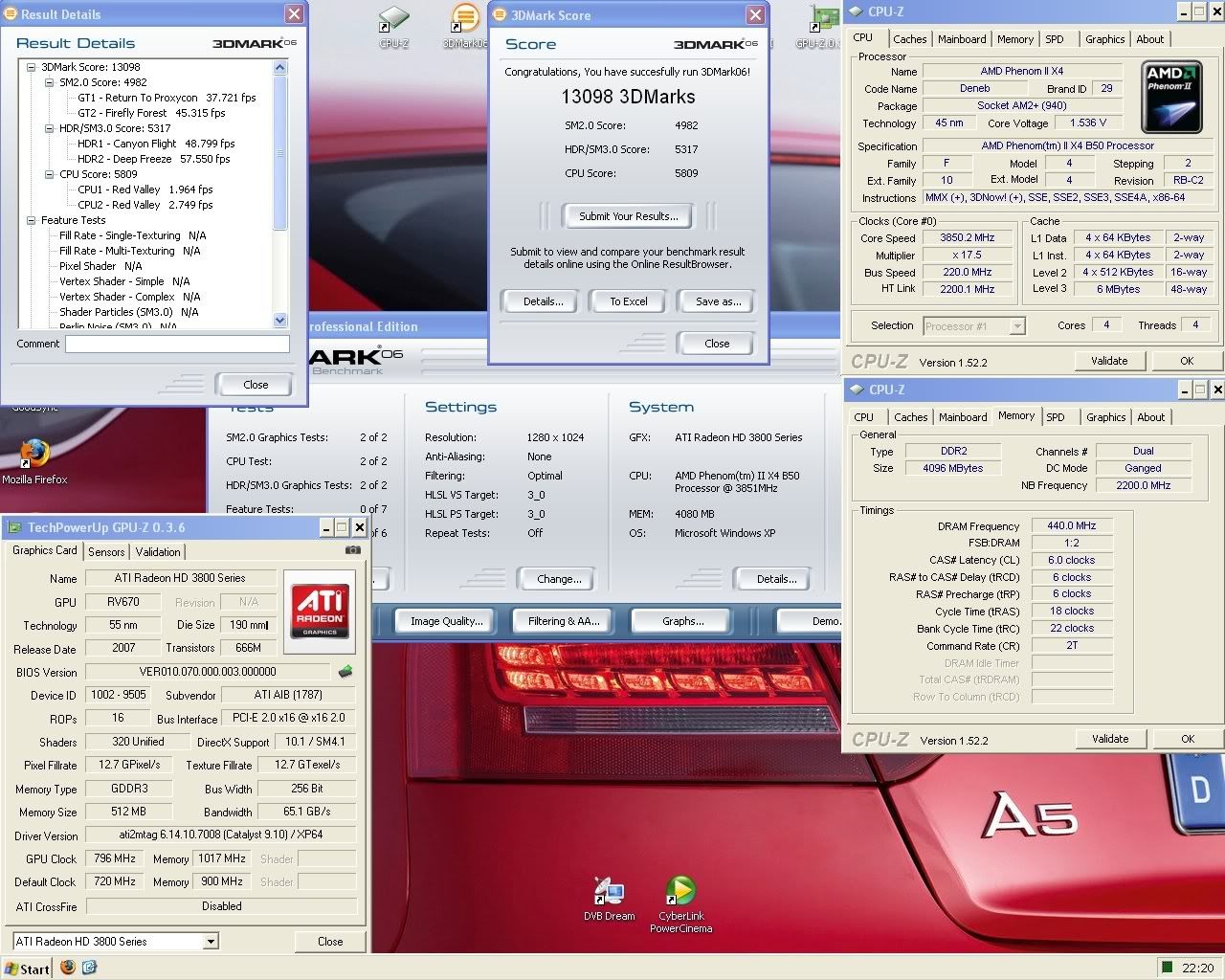Launch CyberLink PowerCinema desktop icon
1225x980 pixels.
point(680,904)
